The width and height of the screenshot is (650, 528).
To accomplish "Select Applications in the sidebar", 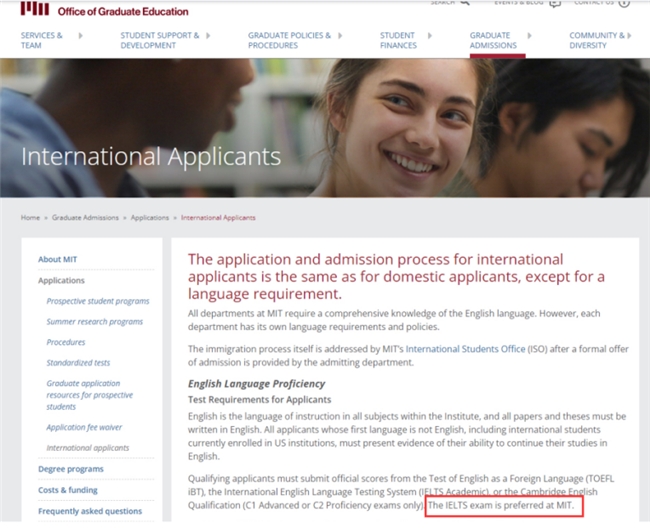I will click(x=61, y=281).
